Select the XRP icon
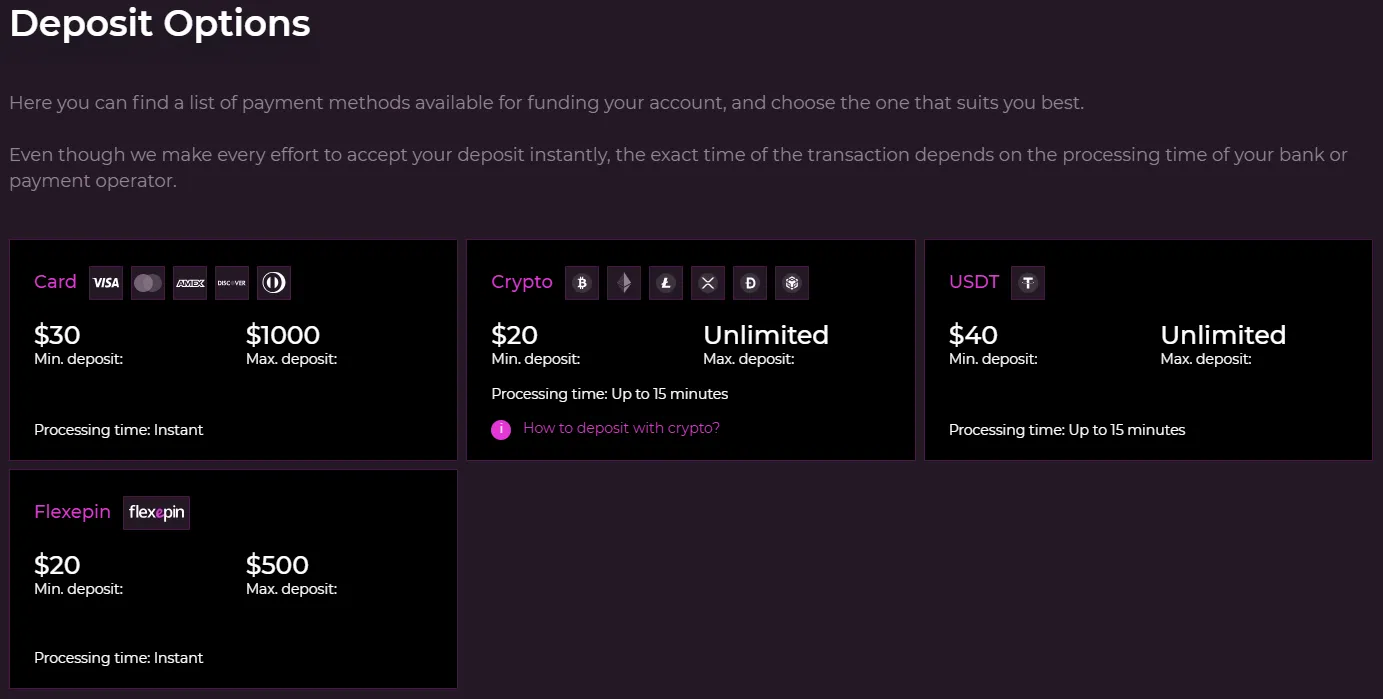This screenshot has width=1383, height=699. (708, 283)
